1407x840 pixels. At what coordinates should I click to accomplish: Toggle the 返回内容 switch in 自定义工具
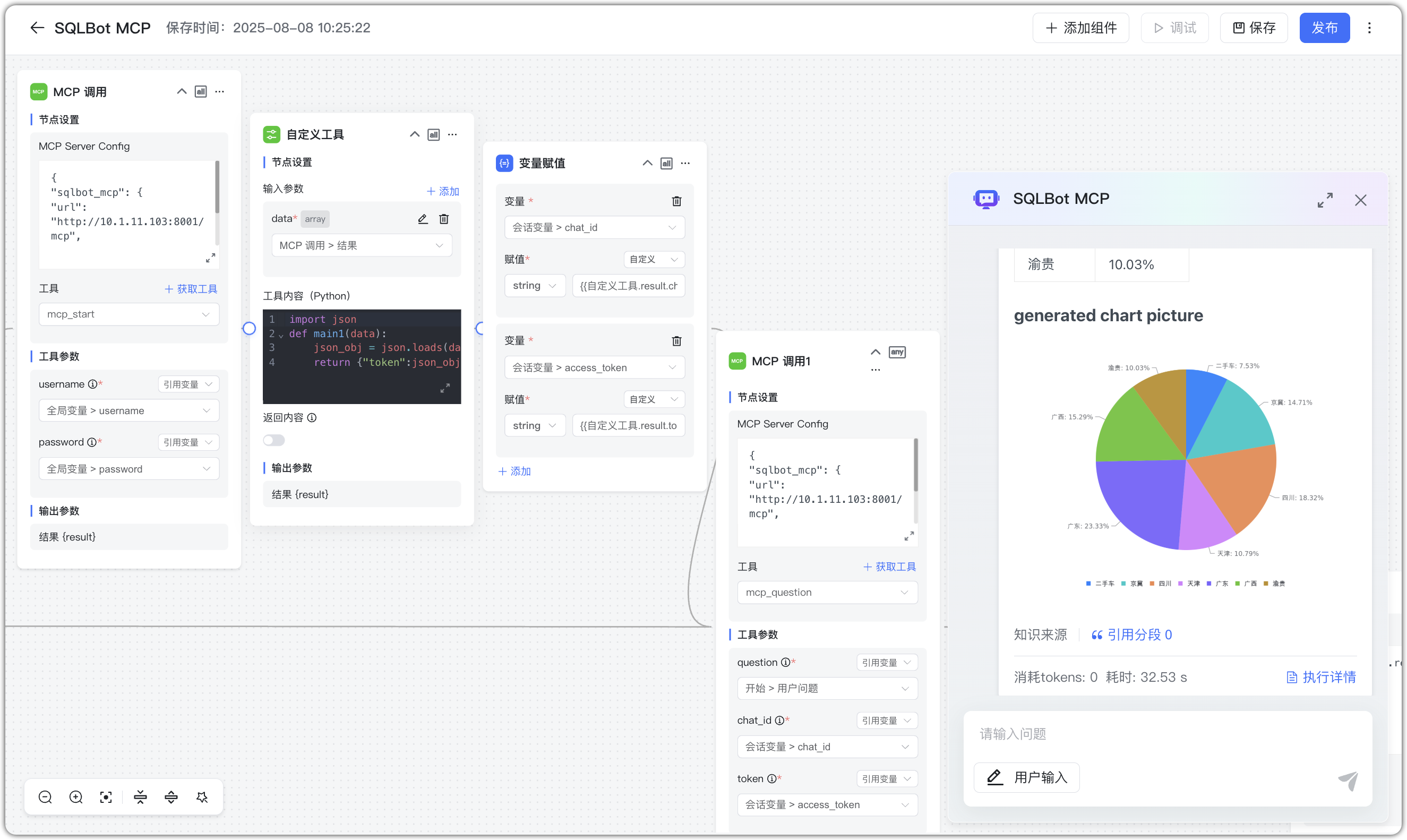(x=273, y=440)
